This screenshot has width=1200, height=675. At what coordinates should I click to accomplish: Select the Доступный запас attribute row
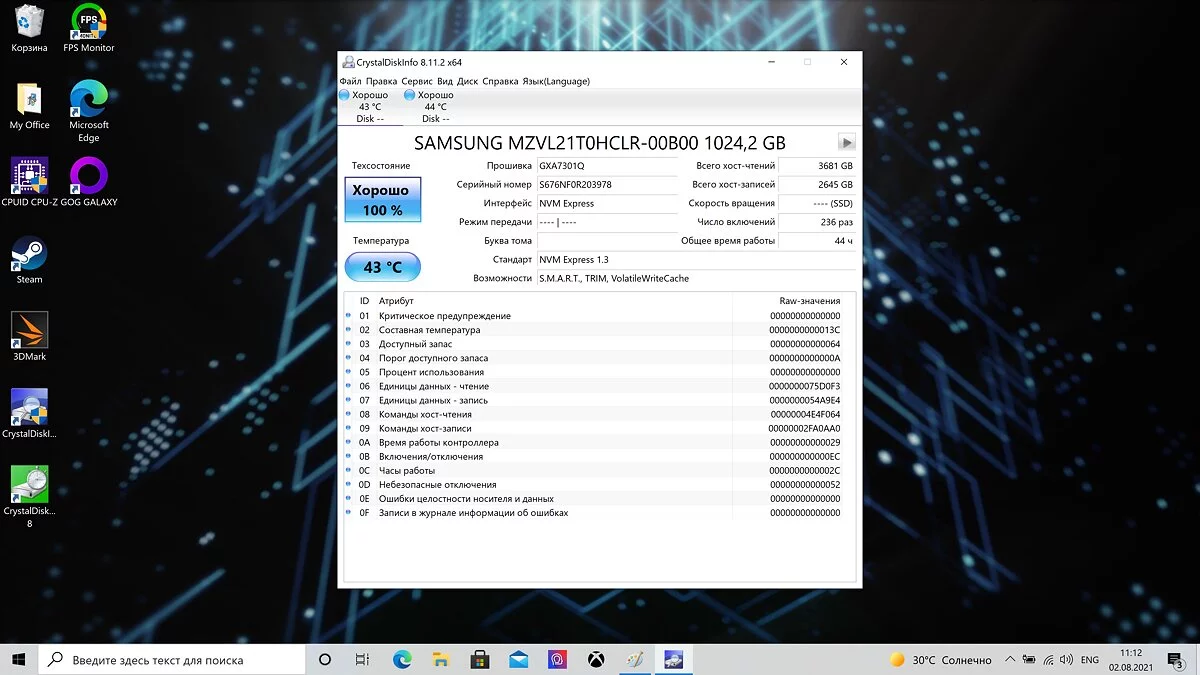599,344
